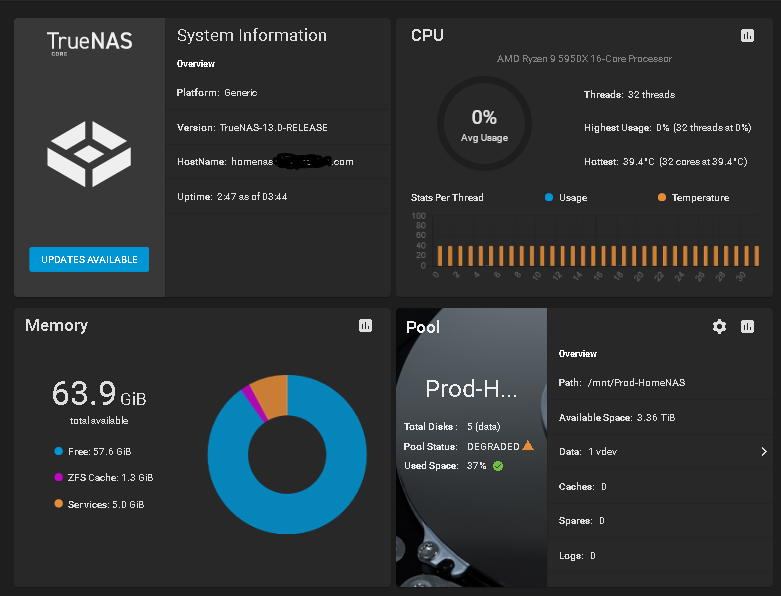The image size is (781, 596).
Task: Click the Hottest 39.4°C value
Action: 685,162
